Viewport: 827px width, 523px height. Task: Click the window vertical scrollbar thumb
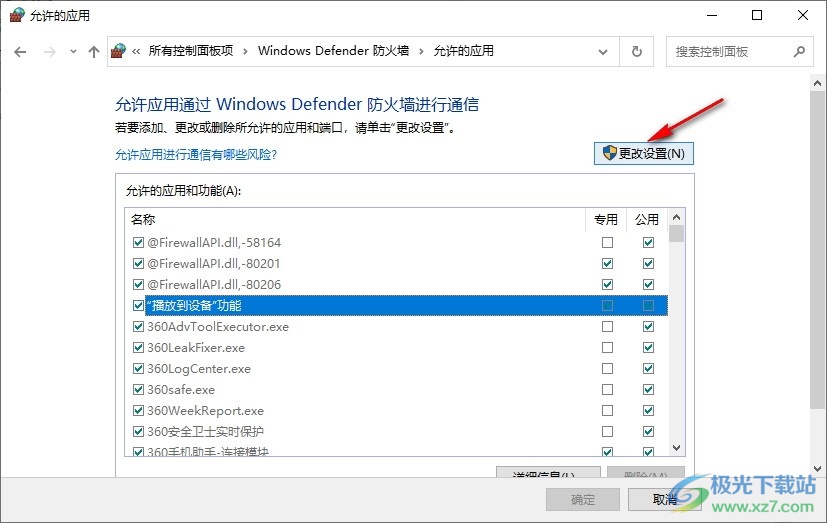click(818, 249)
